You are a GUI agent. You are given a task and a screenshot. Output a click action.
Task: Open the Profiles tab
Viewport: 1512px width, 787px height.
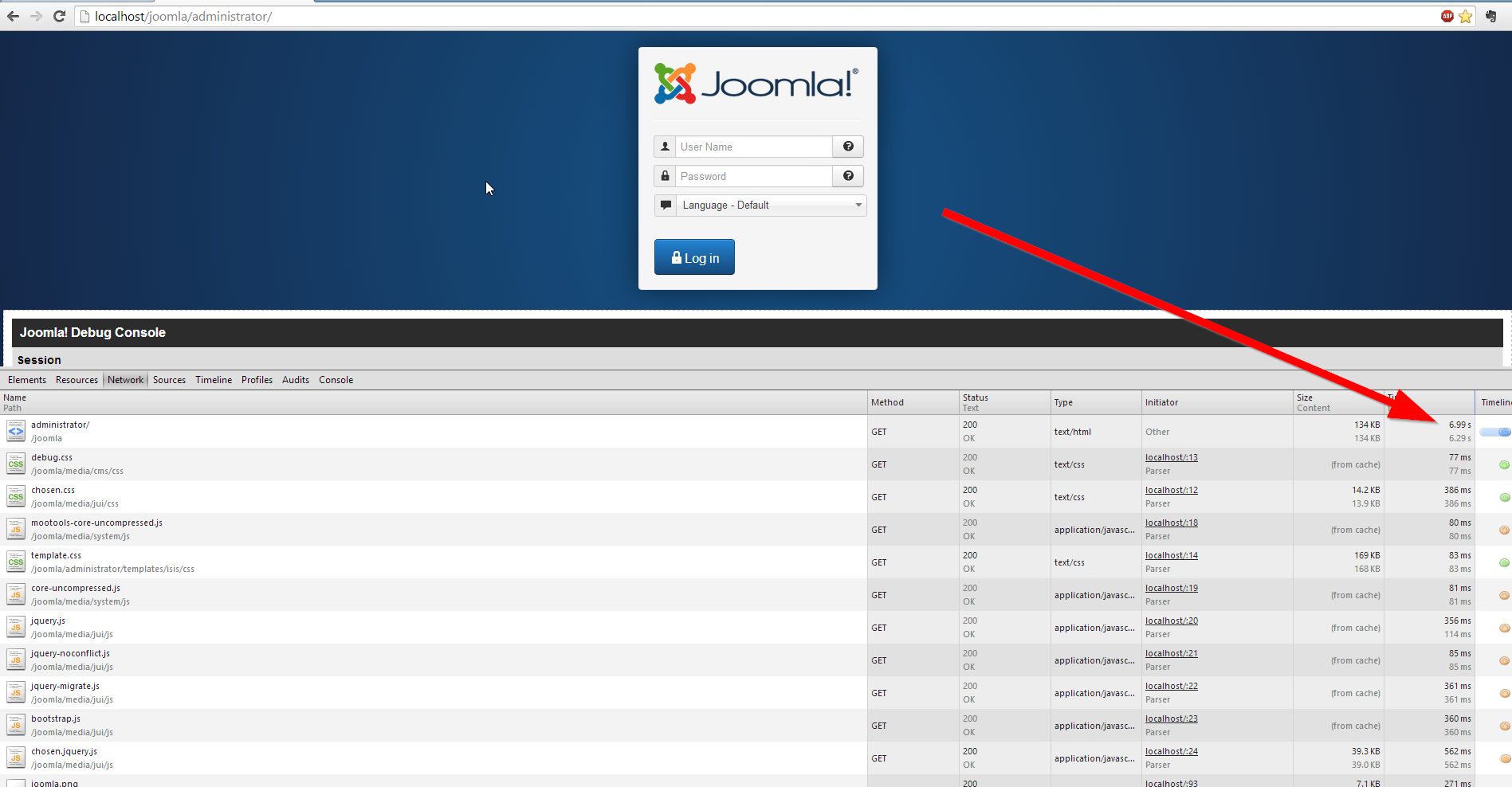[x=257, y=380]
